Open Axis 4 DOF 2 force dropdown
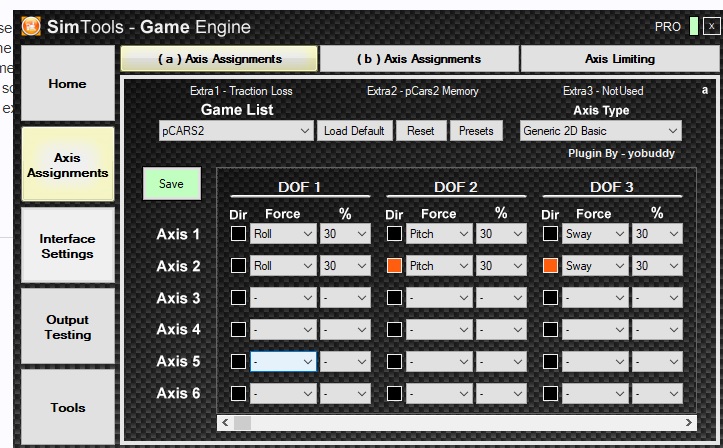The image size is (723, 448). coord(439,330)
